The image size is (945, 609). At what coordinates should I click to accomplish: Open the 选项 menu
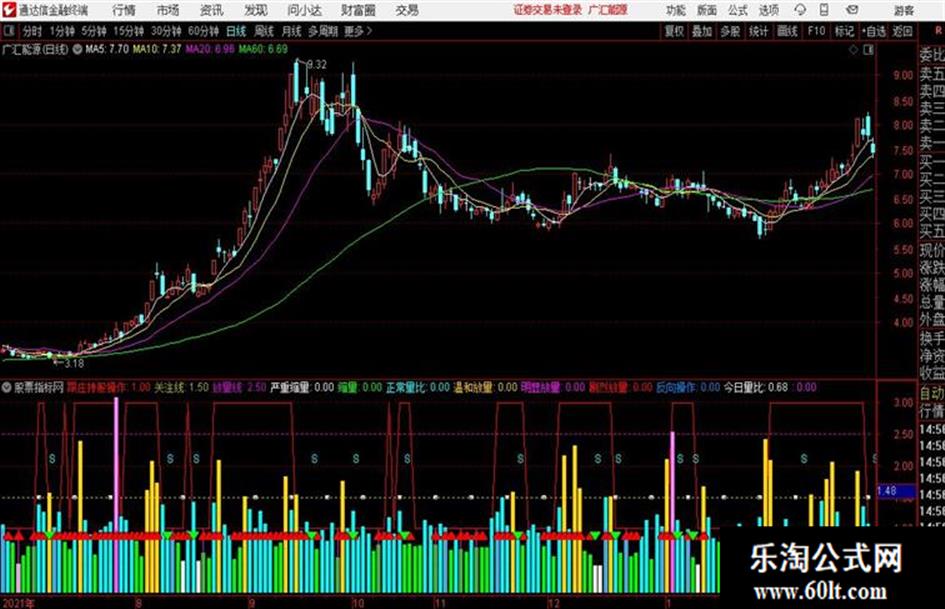(x=769, y=10)
